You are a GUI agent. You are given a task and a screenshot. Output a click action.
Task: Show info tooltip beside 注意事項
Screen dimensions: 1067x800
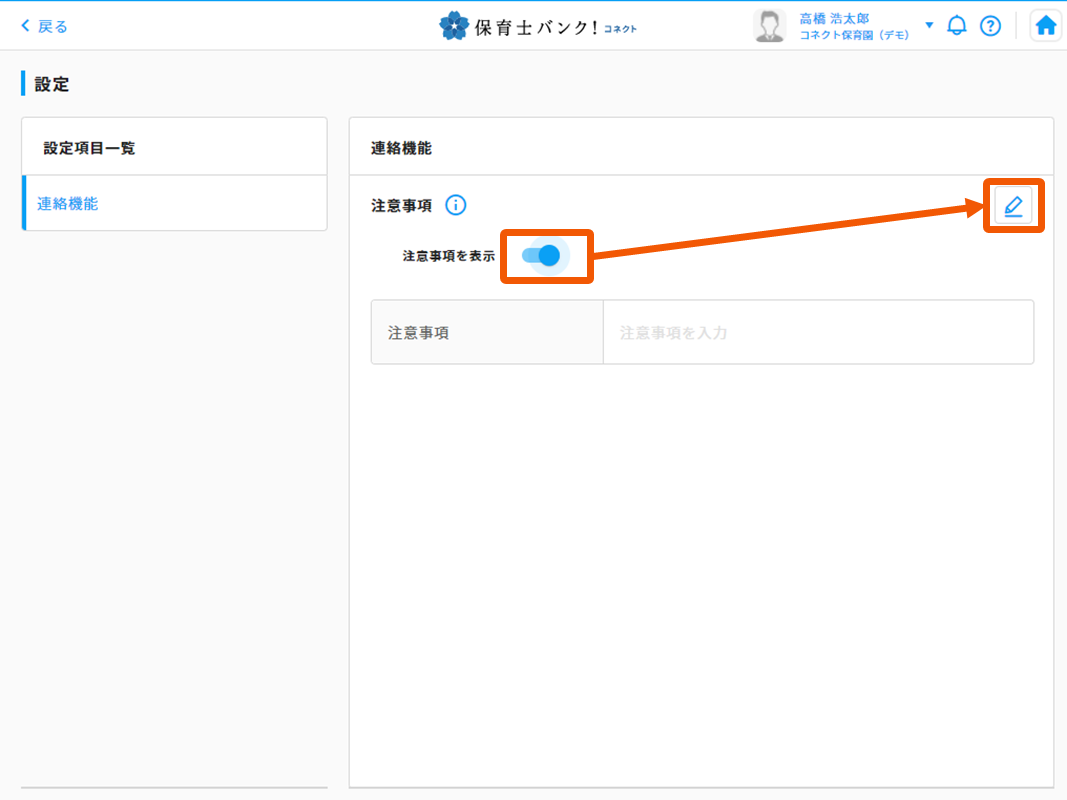(x=455, y=205)
